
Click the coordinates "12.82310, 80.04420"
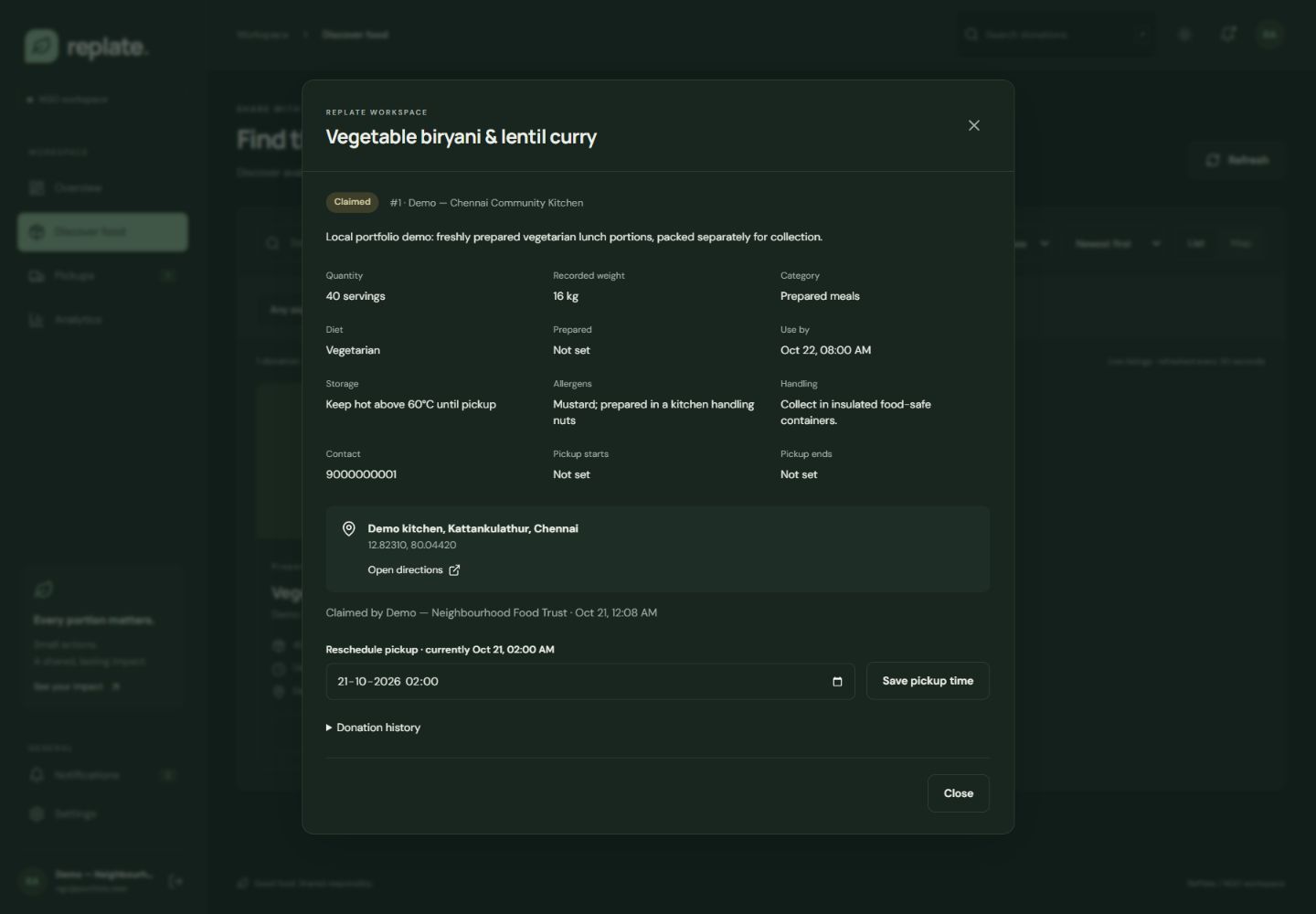(412, 545)
